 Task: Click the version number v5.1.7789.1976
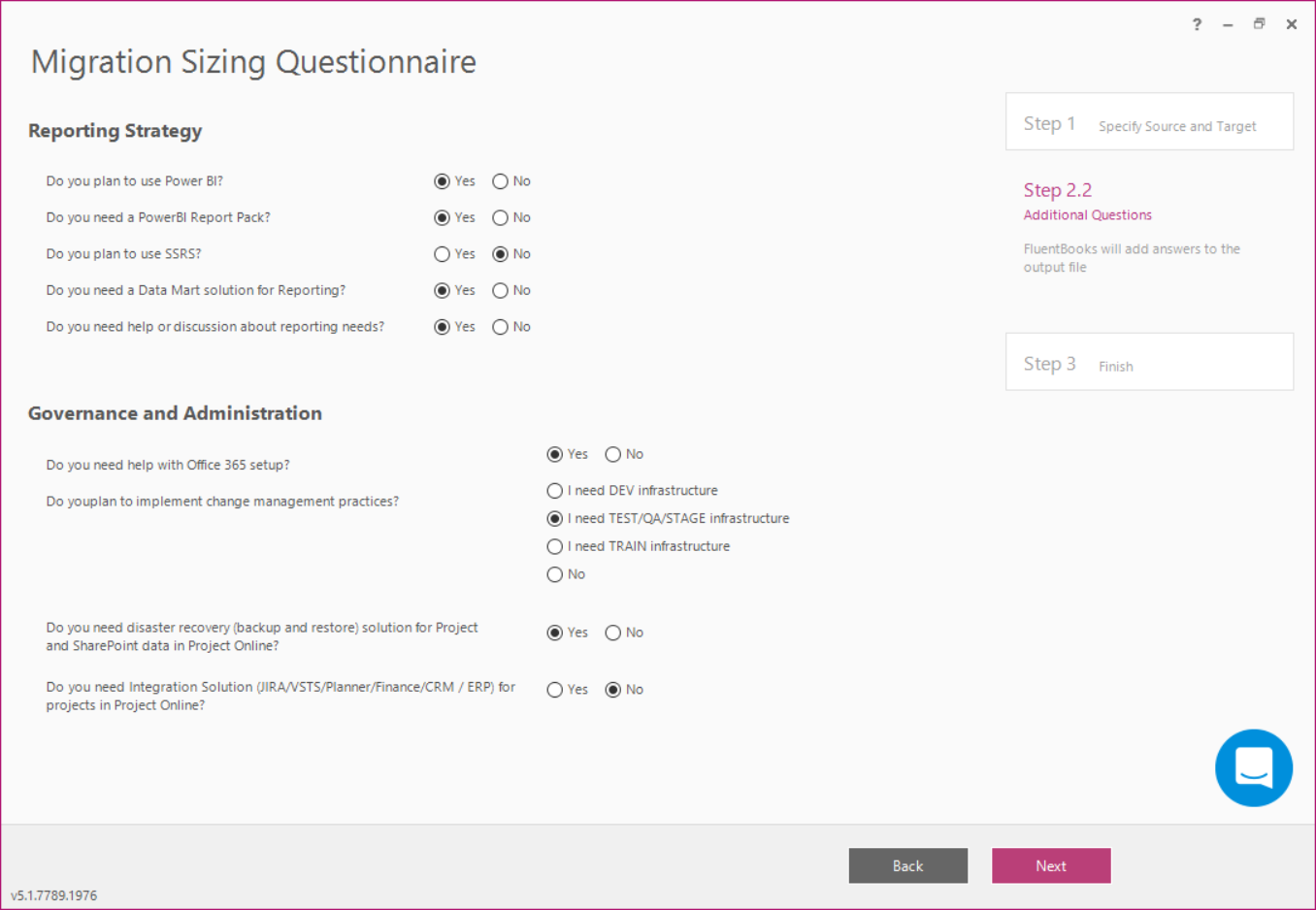click(56, 895)
